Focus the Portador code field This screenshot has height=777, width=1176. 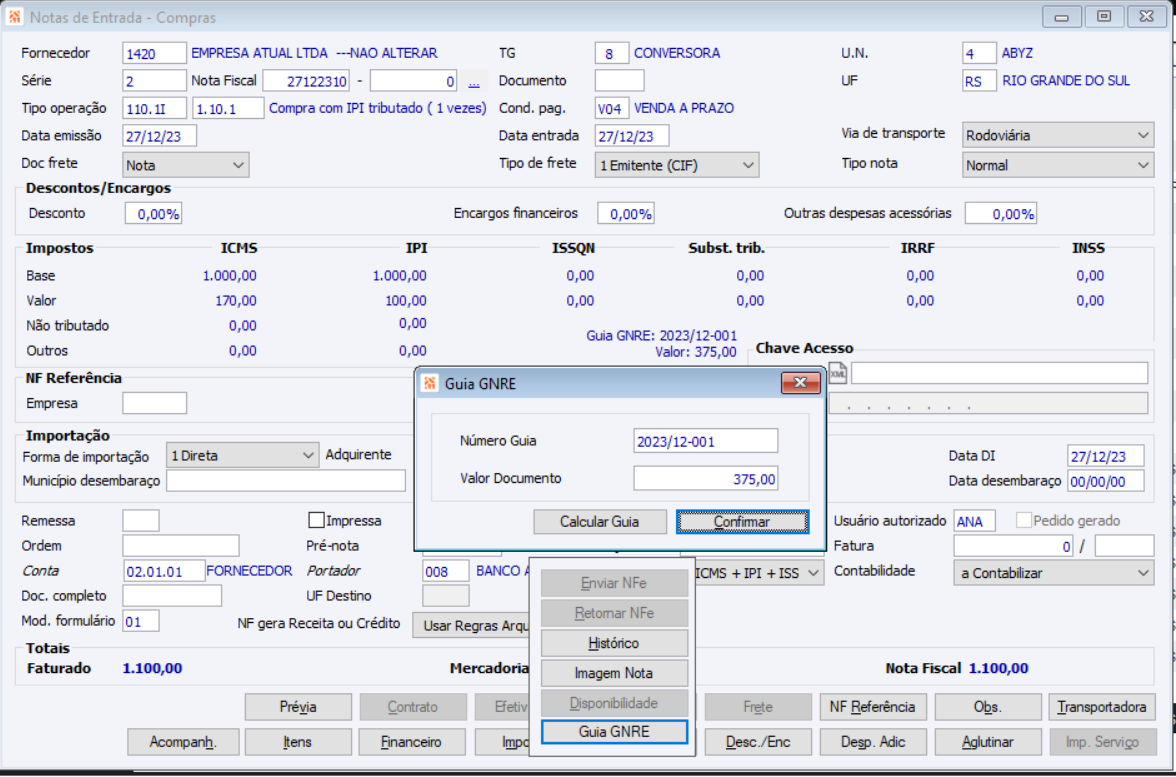coord(446,571)
